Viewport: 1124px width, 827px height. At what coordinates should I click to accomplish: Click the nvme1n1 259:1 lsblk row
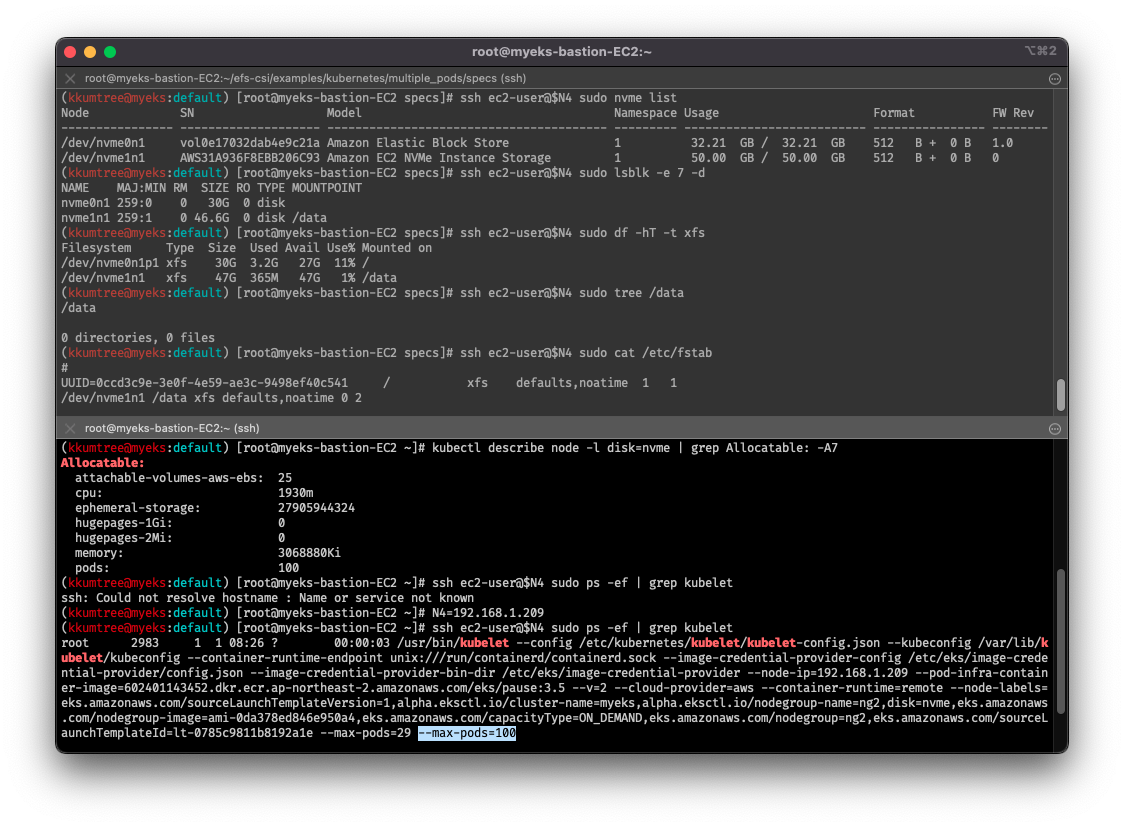click(194, 218)
